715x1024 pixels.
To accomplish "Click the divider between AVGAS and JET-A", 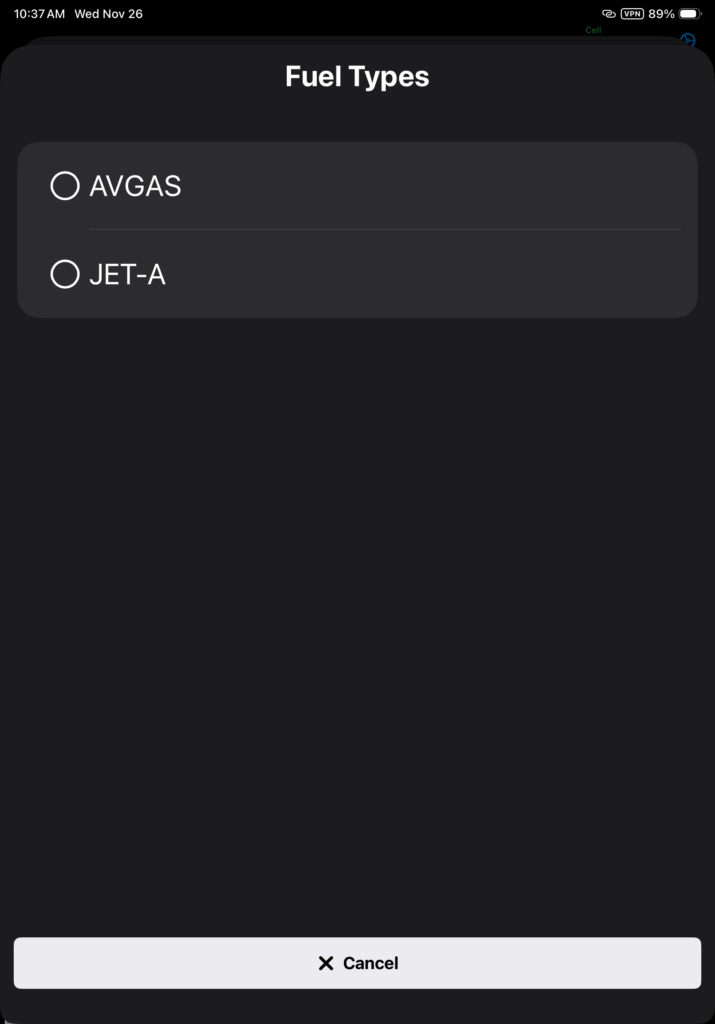I will (x=384, y=230).
